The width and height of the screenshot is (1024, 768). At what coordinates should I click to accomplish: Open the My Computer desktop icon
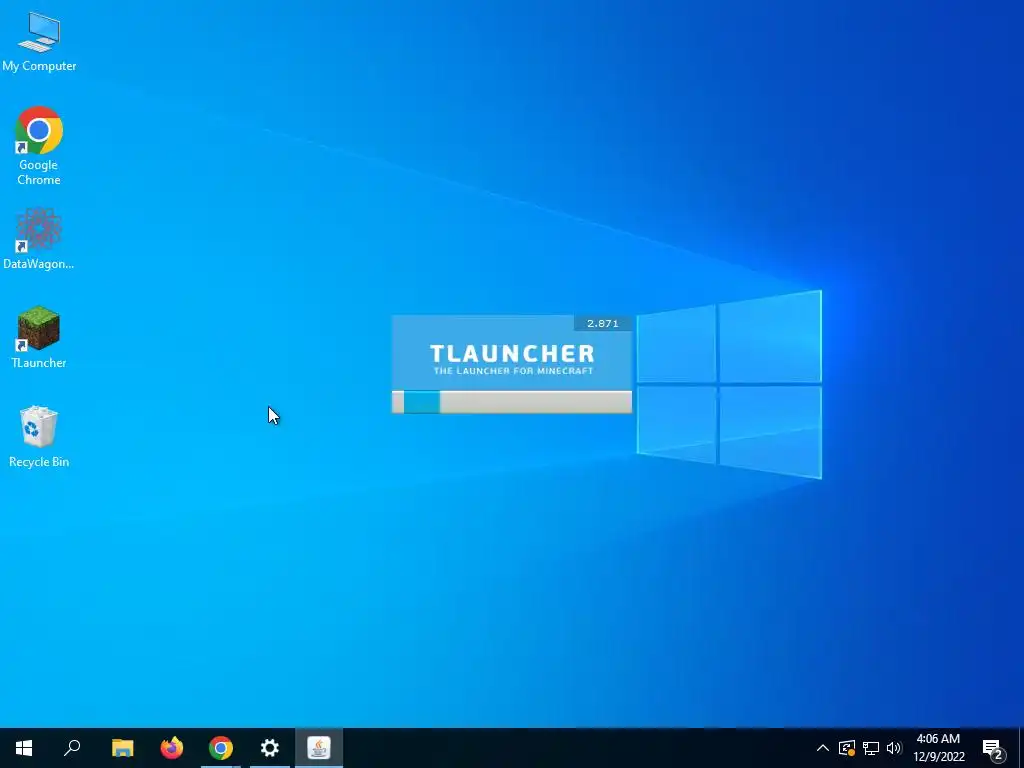coord(39,41)
